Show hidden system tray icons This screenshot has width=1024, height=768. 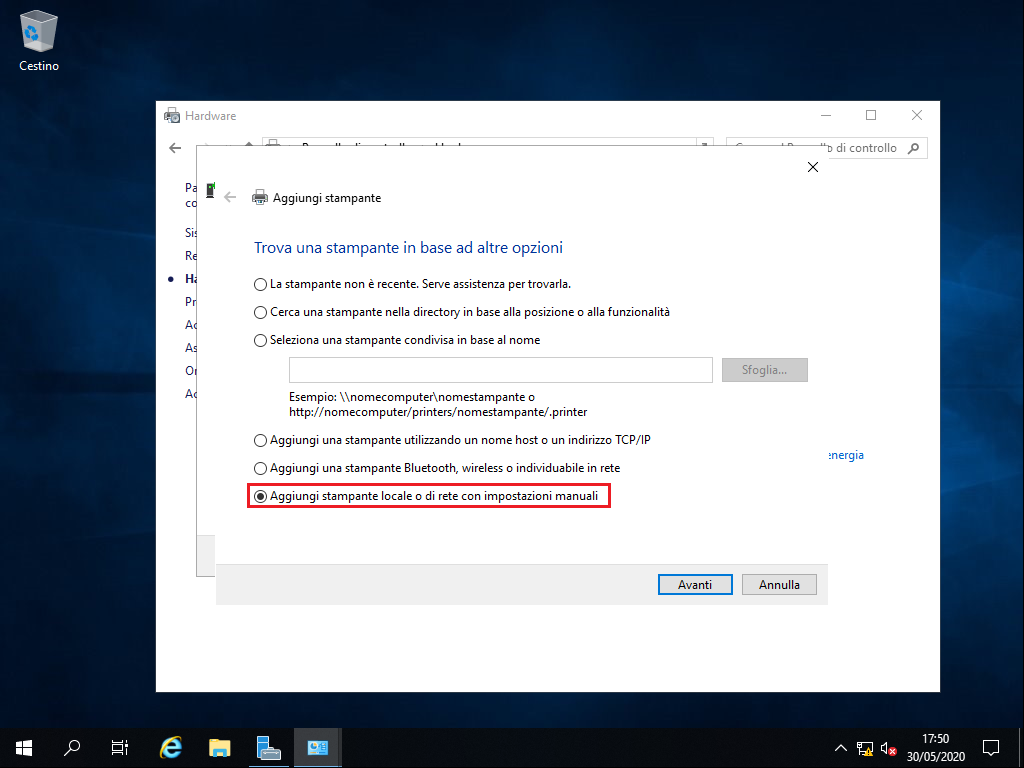pos(840,748)
